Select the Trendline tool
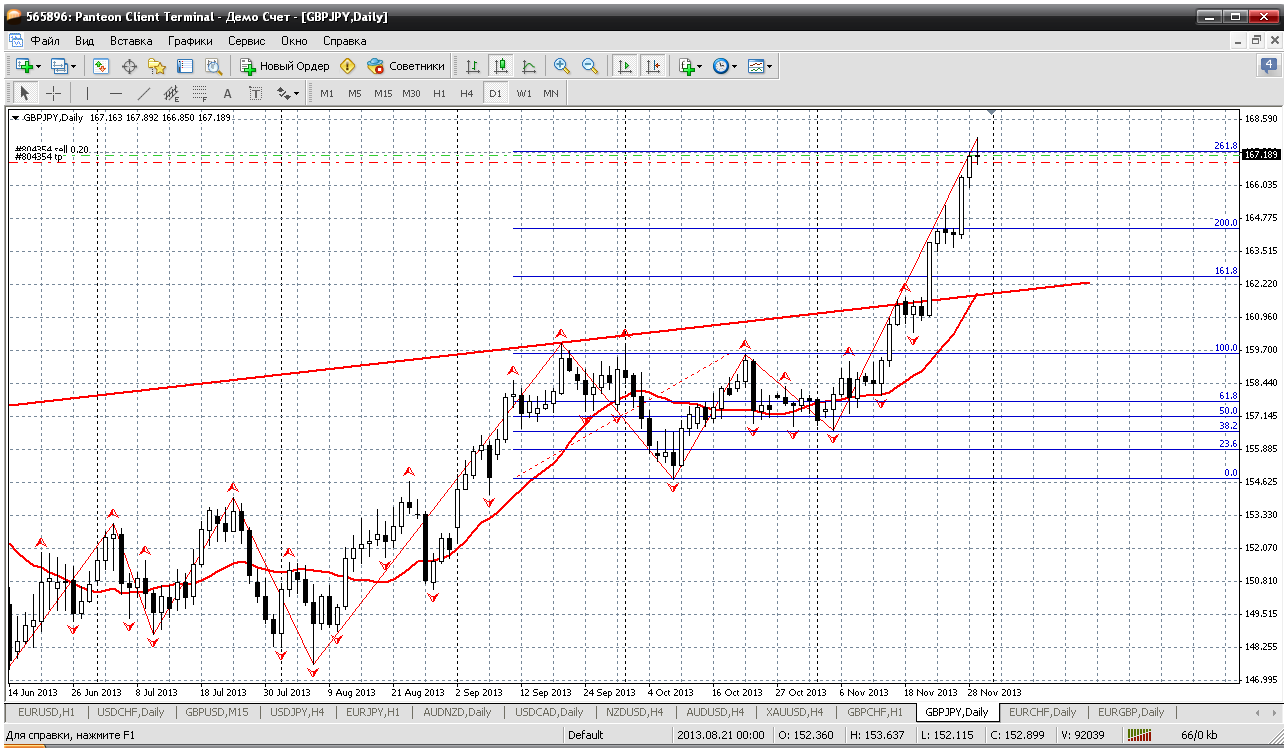The image size is (1288, 748). [143, 93]
